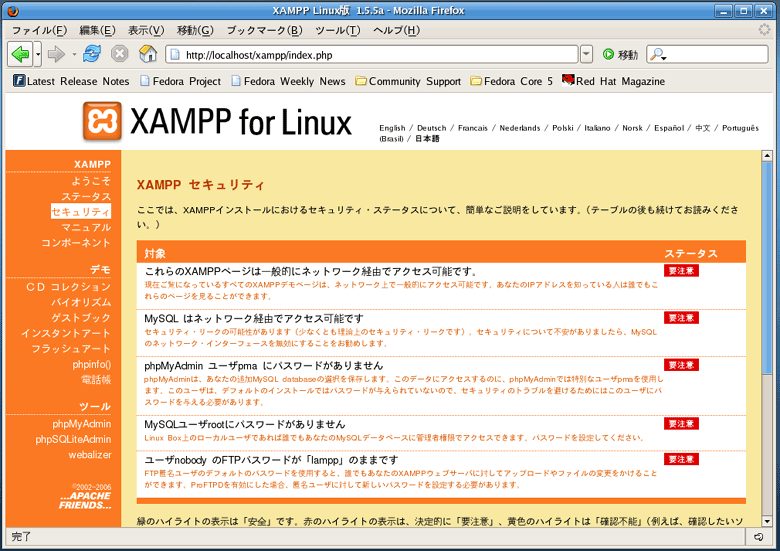Click the status bar icon at right
The height and width of the screenshot is (551, 780).
(x=758, y=537)
